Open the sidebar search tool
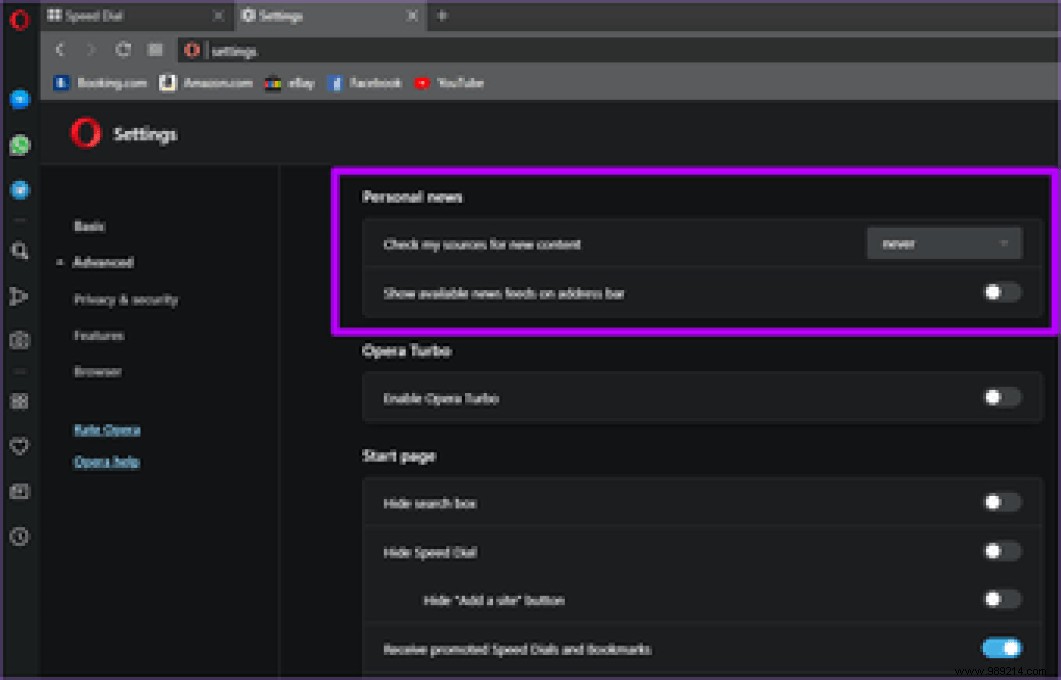 [x=19, y=251]
